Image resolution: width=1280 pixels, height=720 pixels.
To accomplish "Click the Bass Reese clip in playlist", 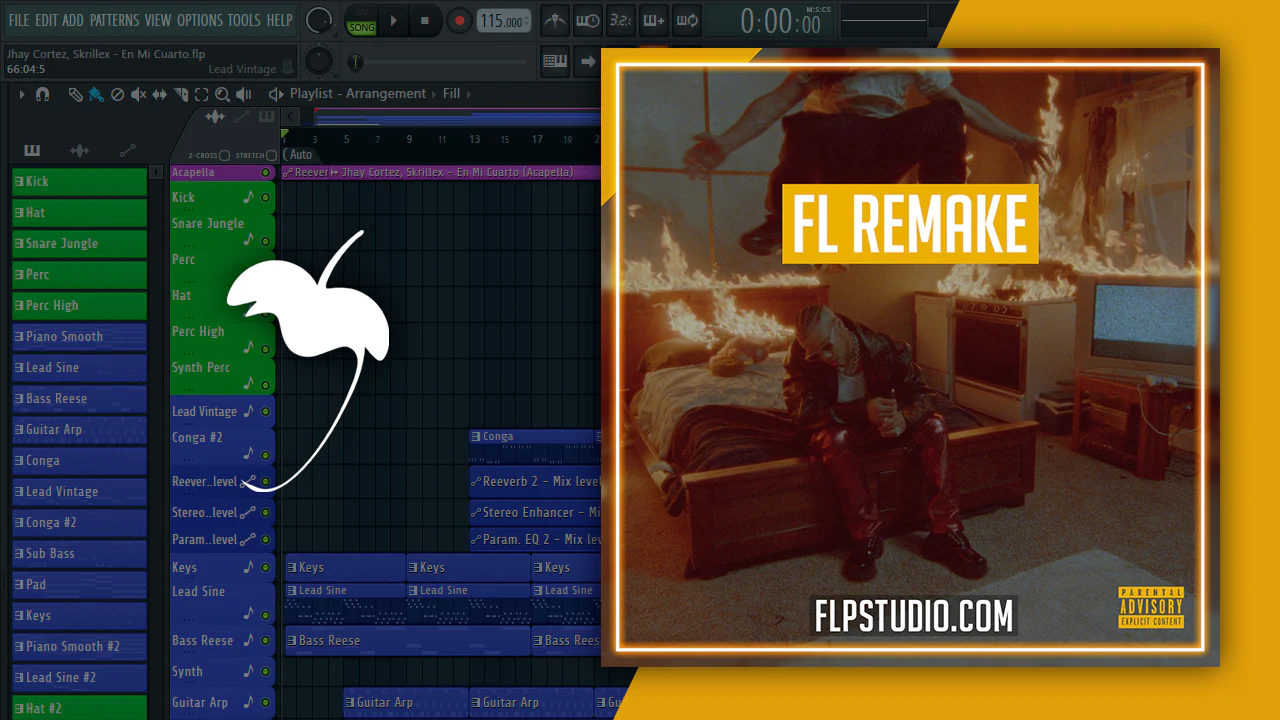I will click(407, 641).
